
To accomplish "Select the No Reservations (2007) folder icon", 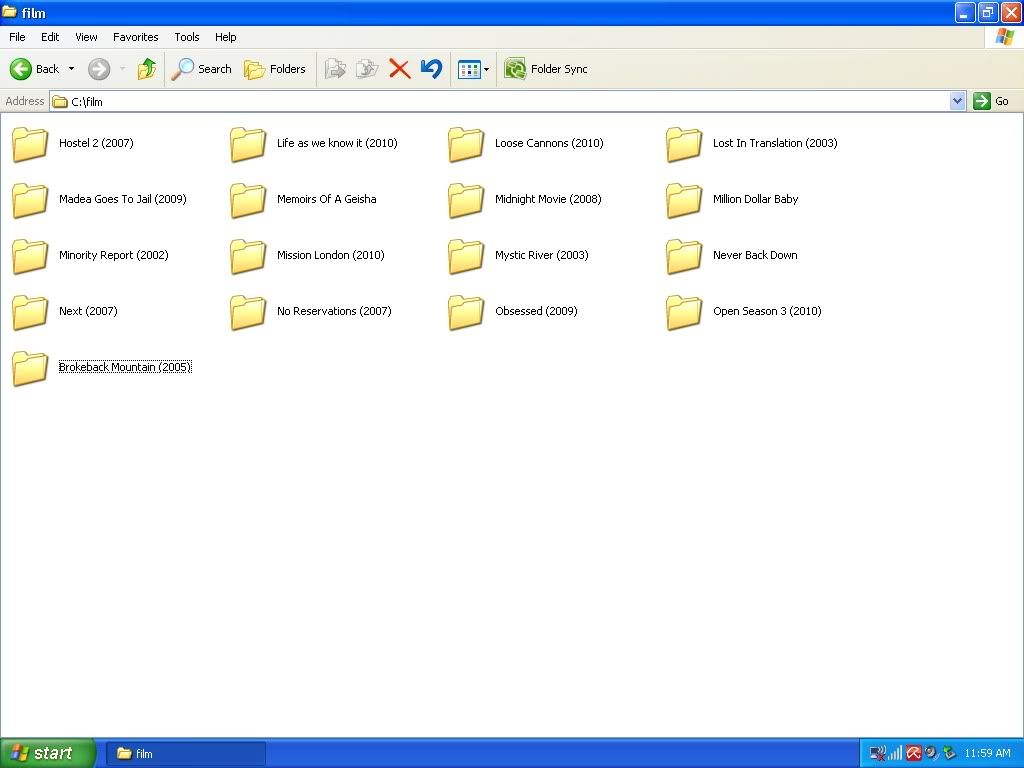I will (248, 312).
